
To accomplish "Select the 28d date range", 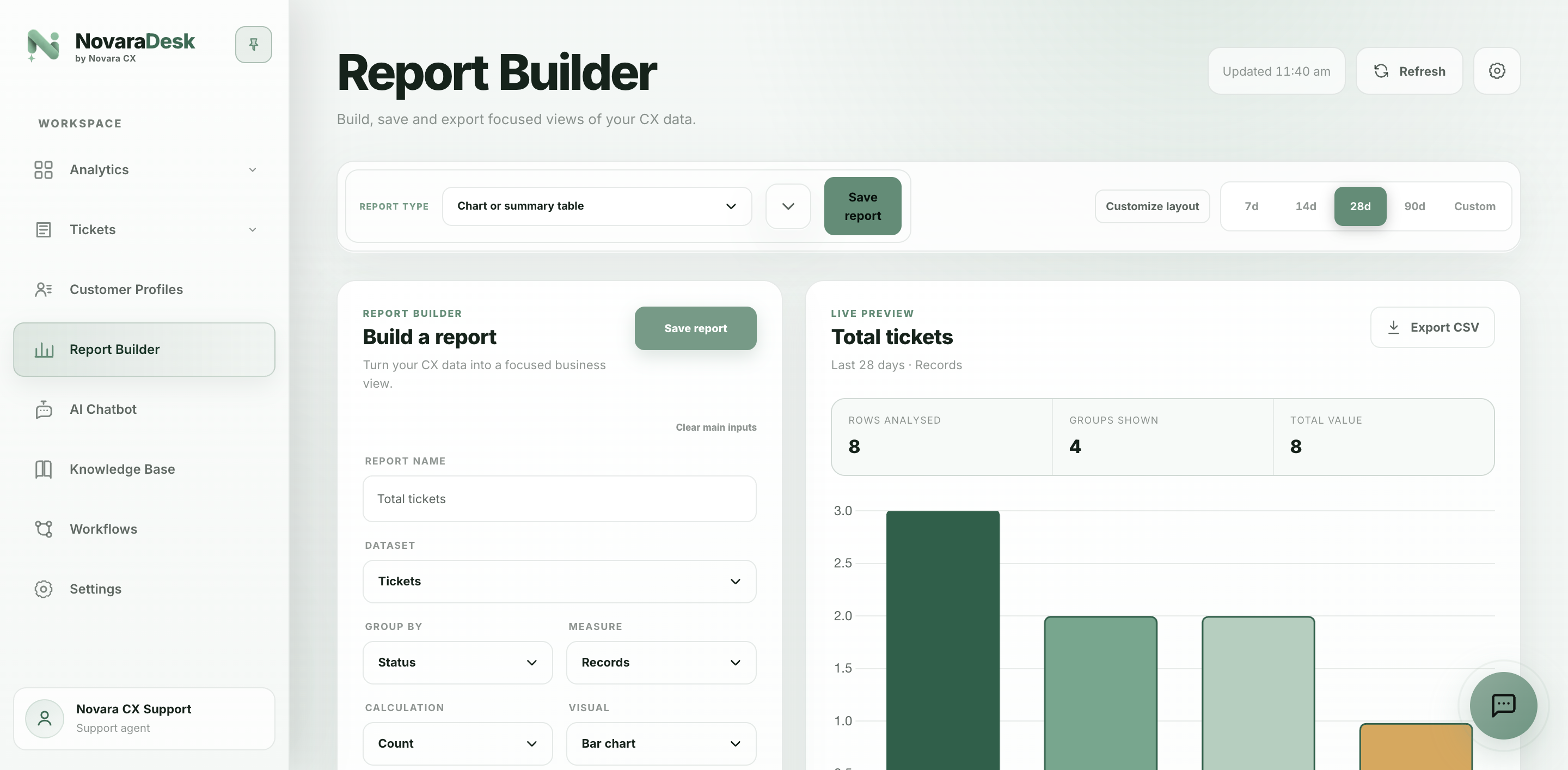I will point(1360,206).
